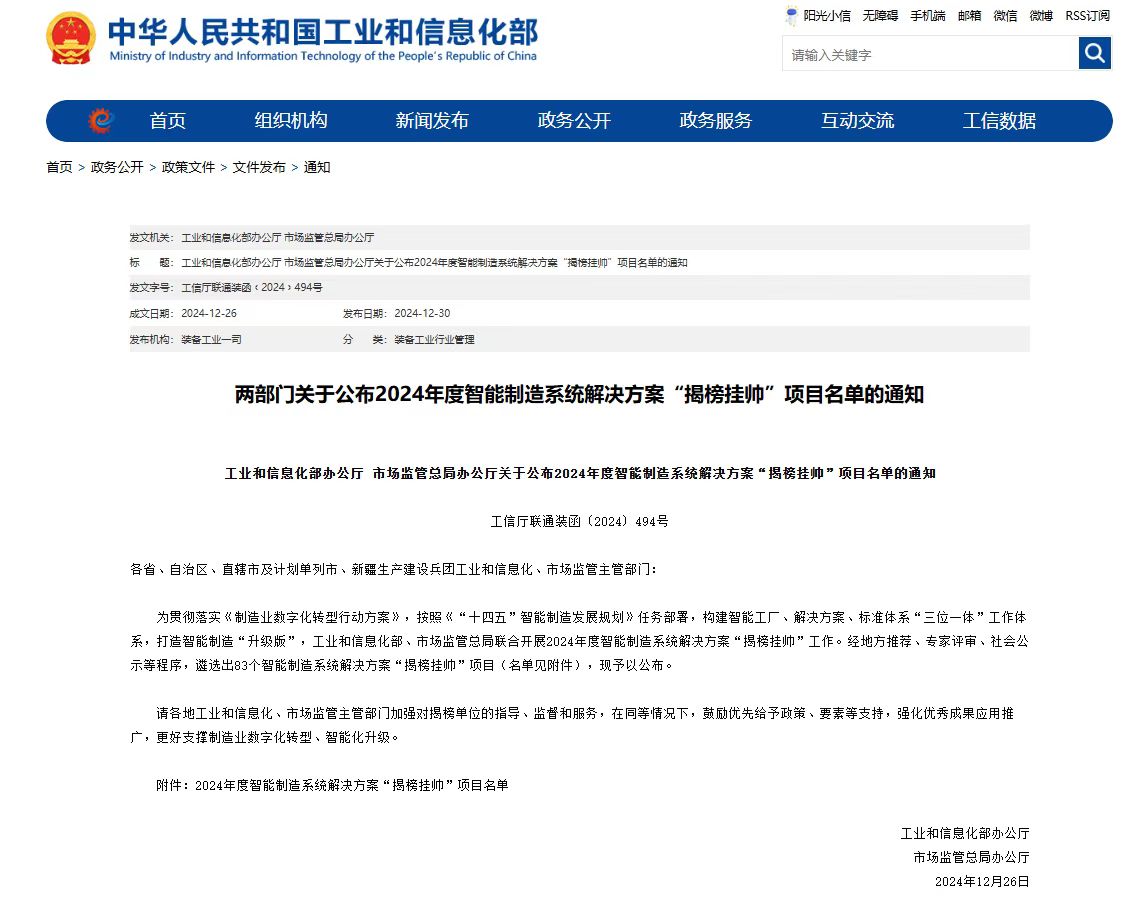Click the RSS订阅 link

1087,16
